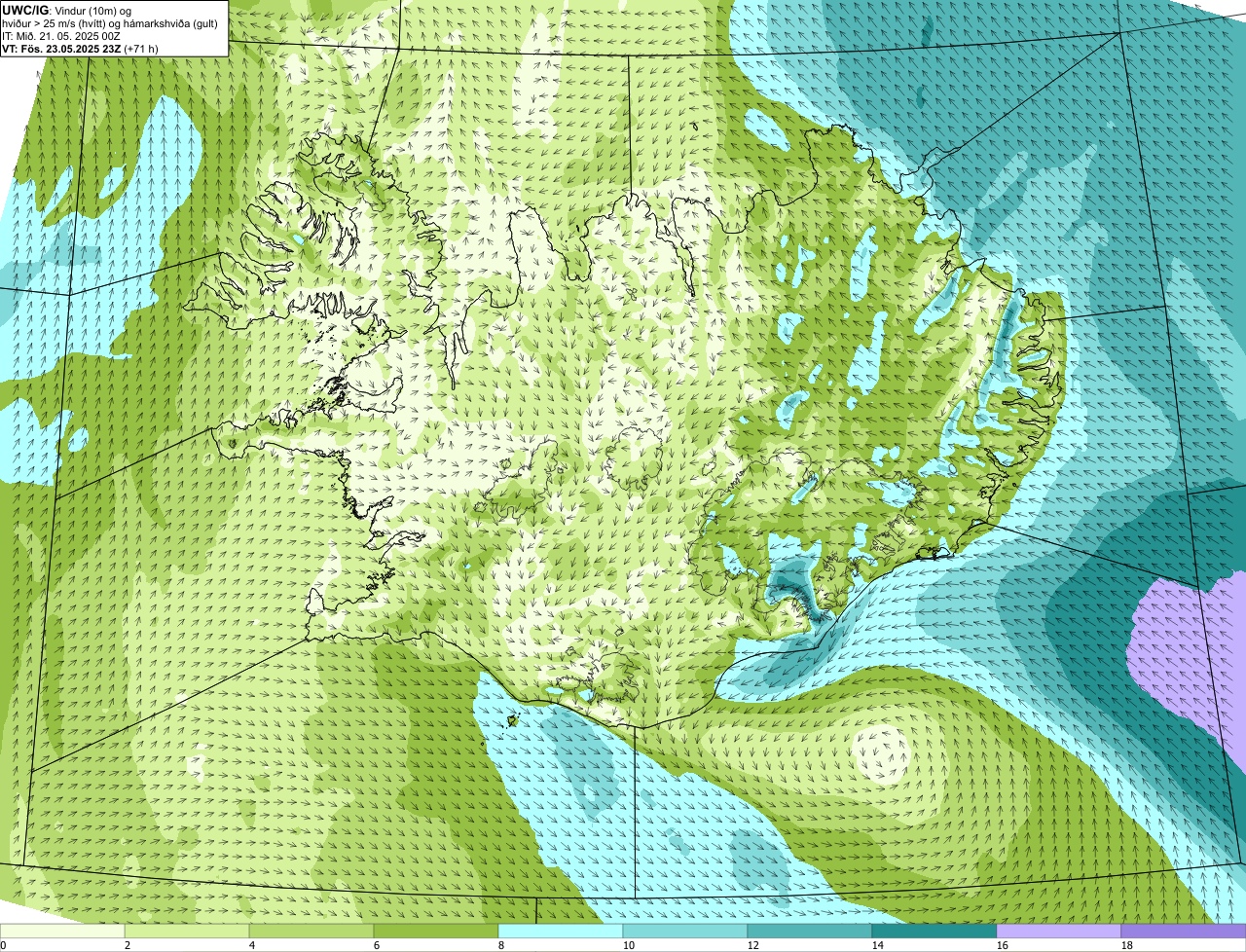Click the purple legend segment above 18 m/s
This screenshot has height=952, width=1246.
click(x=1184, y=931)
